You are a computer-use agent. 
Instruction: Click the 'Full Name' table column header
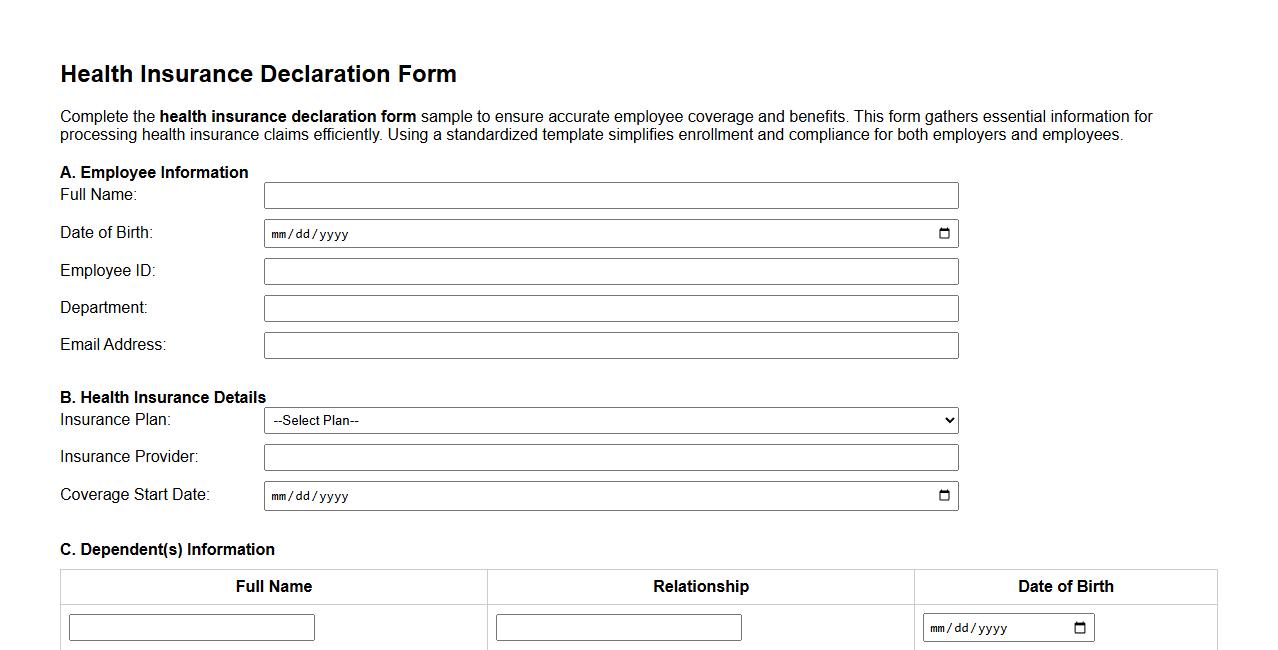274,587
